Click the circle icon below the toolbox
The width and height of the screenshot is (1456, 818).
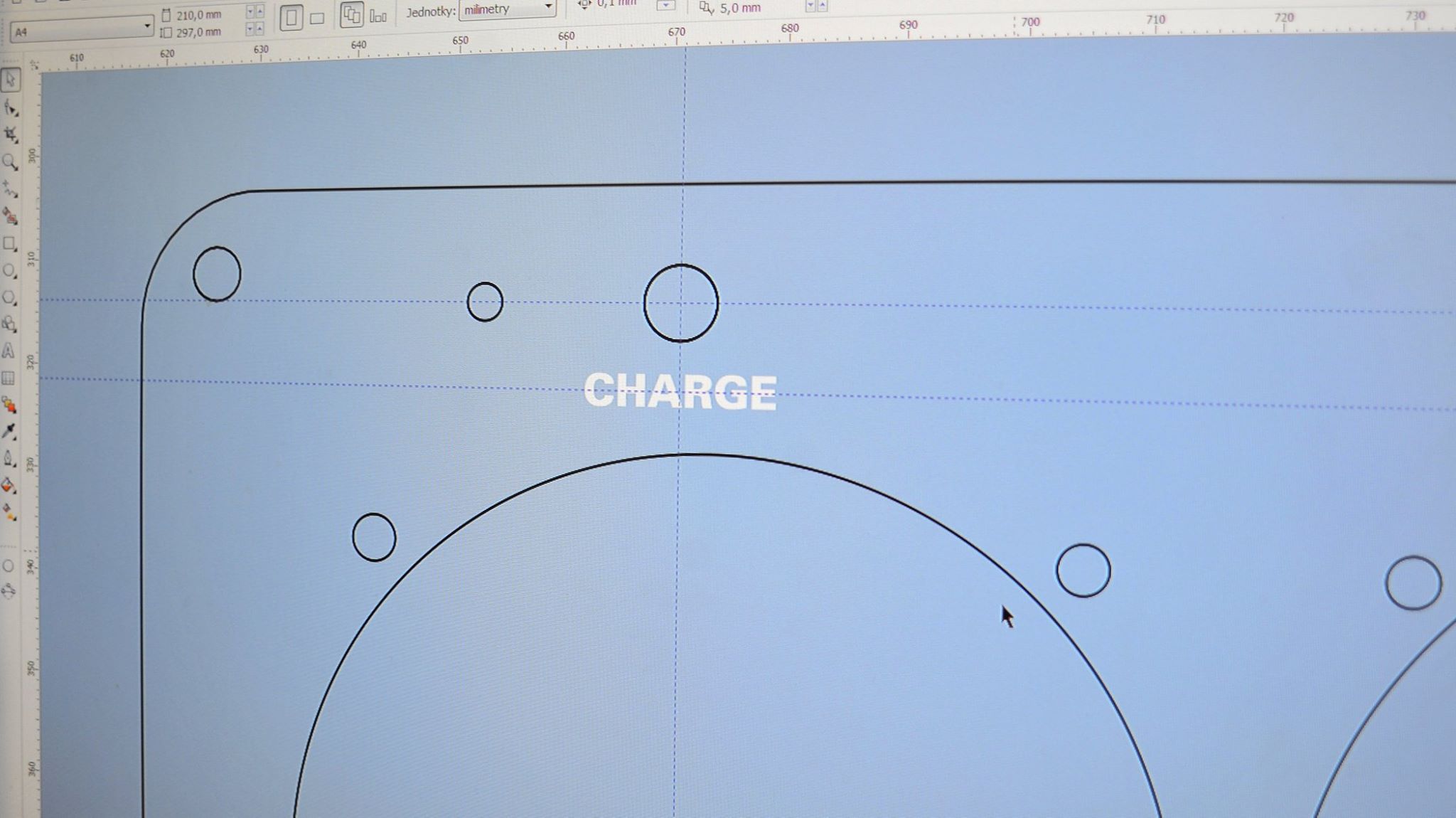(8, 566)
